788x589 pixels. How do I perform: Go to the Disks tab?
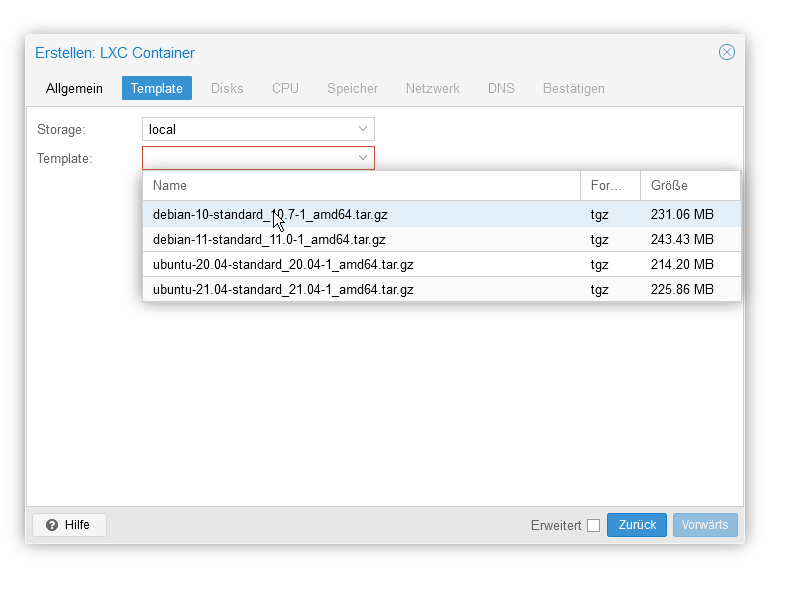[227, 88]
